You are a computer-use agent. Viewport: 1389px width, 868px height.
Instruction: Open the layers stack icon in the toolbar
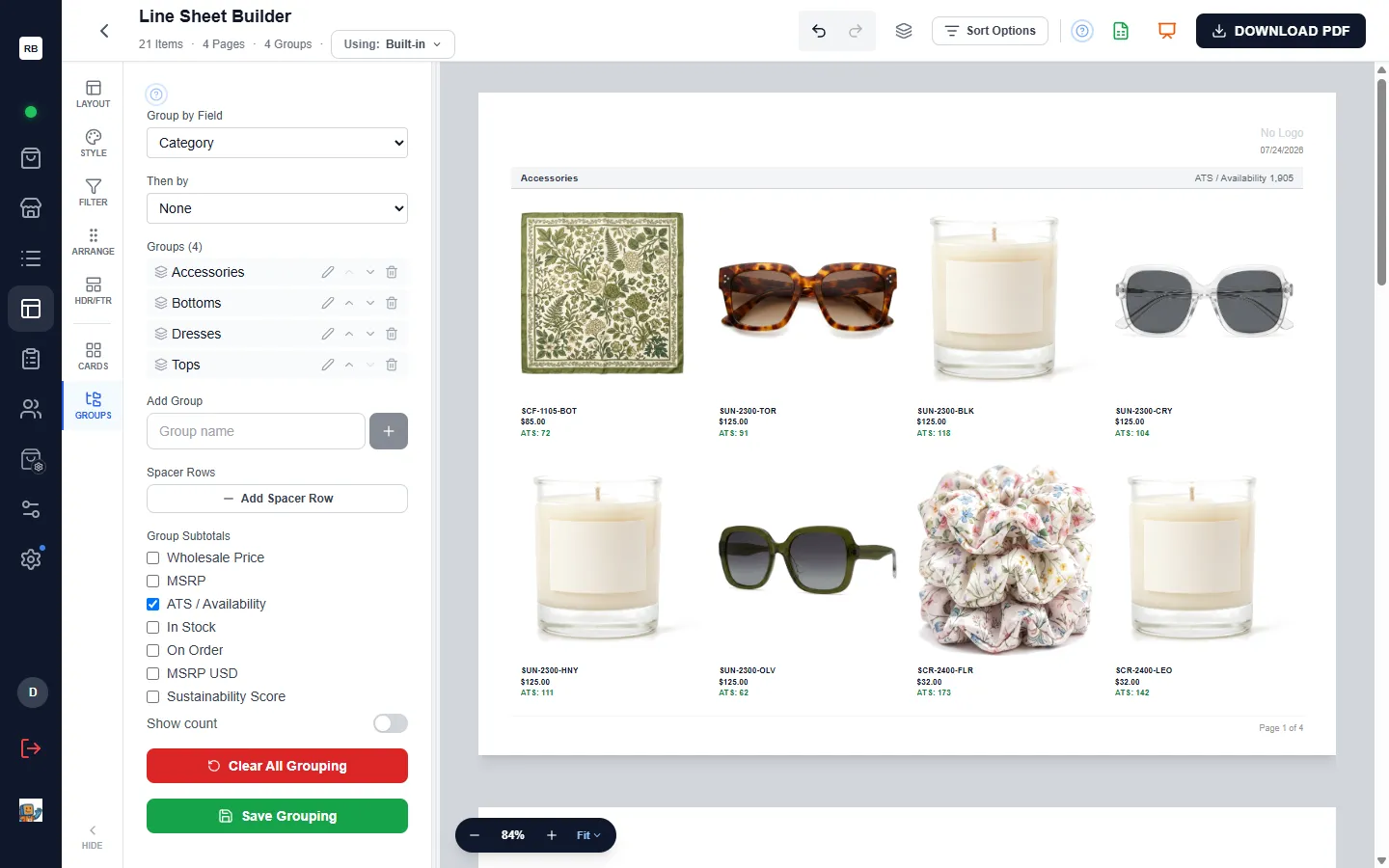pos(904,31)
